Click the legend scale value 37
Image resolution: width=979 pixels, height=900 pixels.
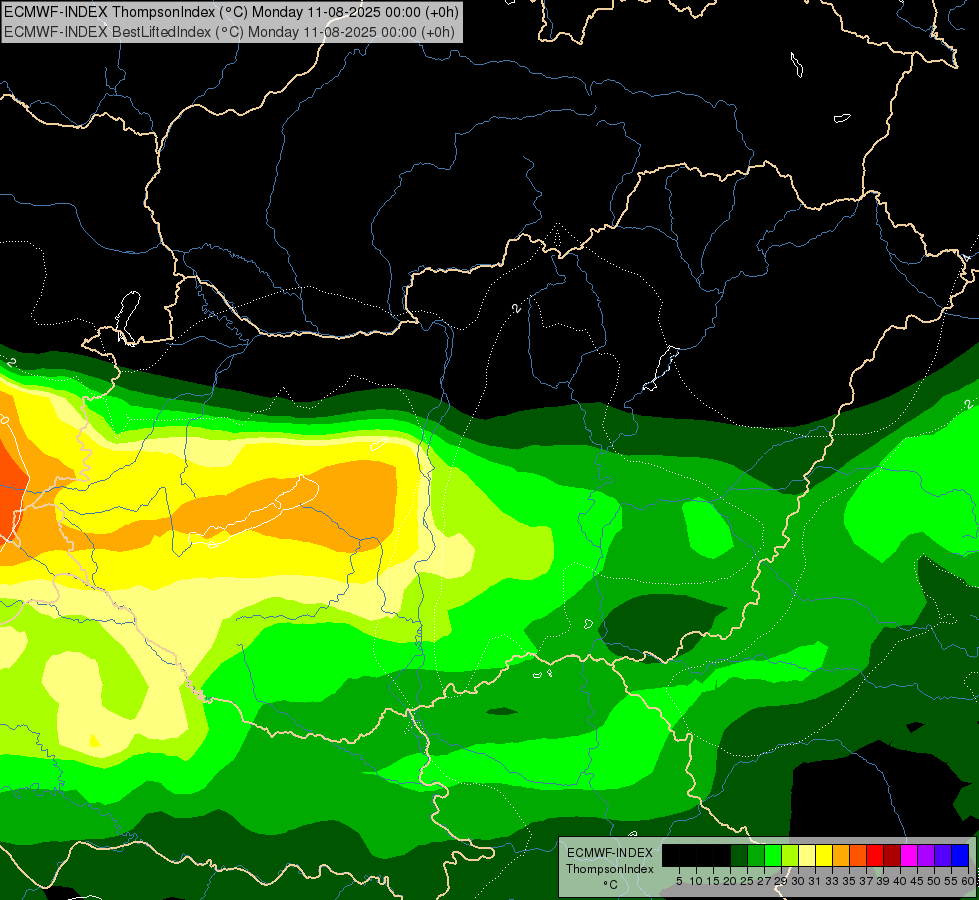click(x=866, y=881)
